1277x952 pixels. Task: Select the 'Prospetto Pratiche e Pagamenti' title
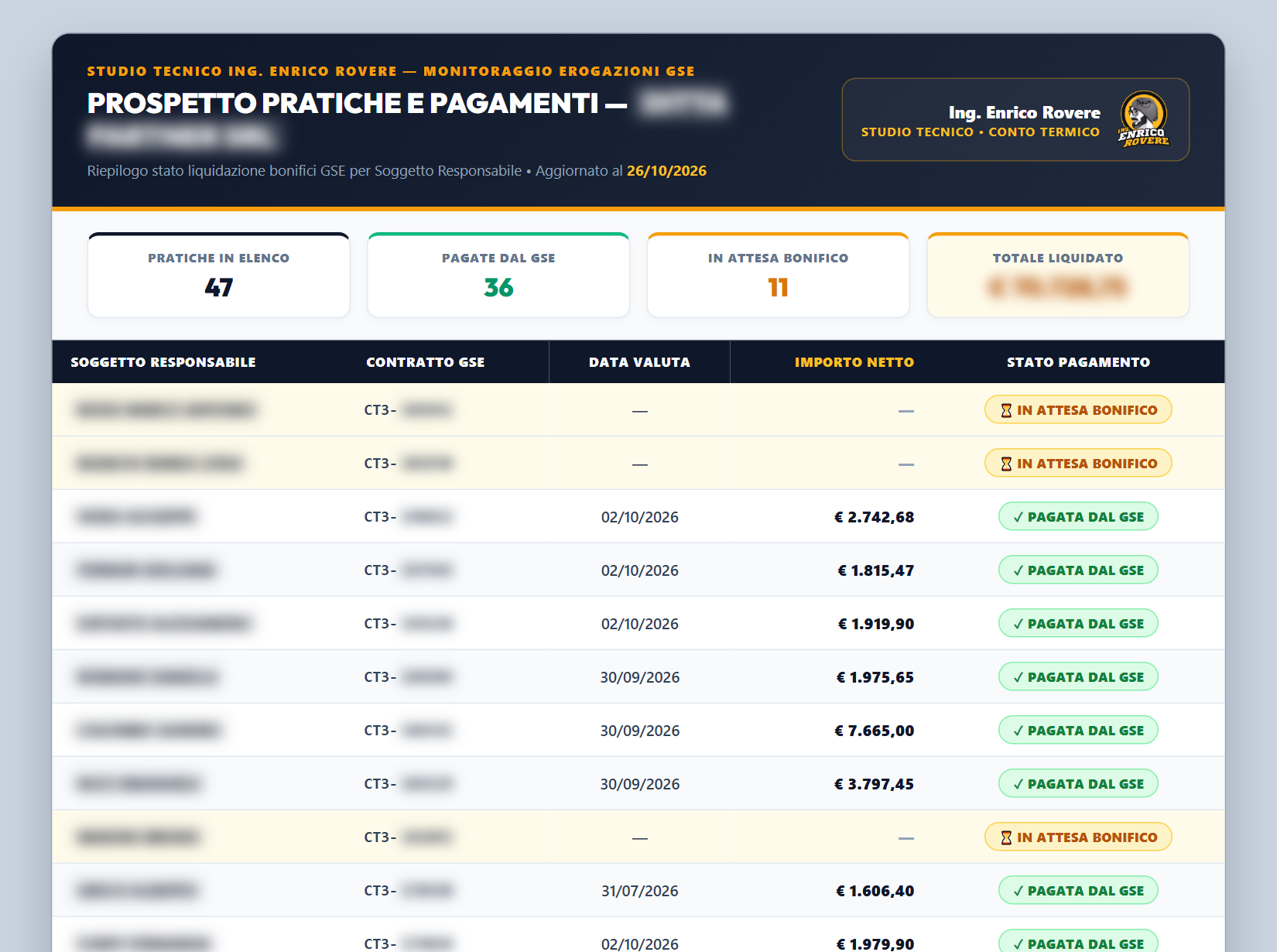(x=343, y=103)
